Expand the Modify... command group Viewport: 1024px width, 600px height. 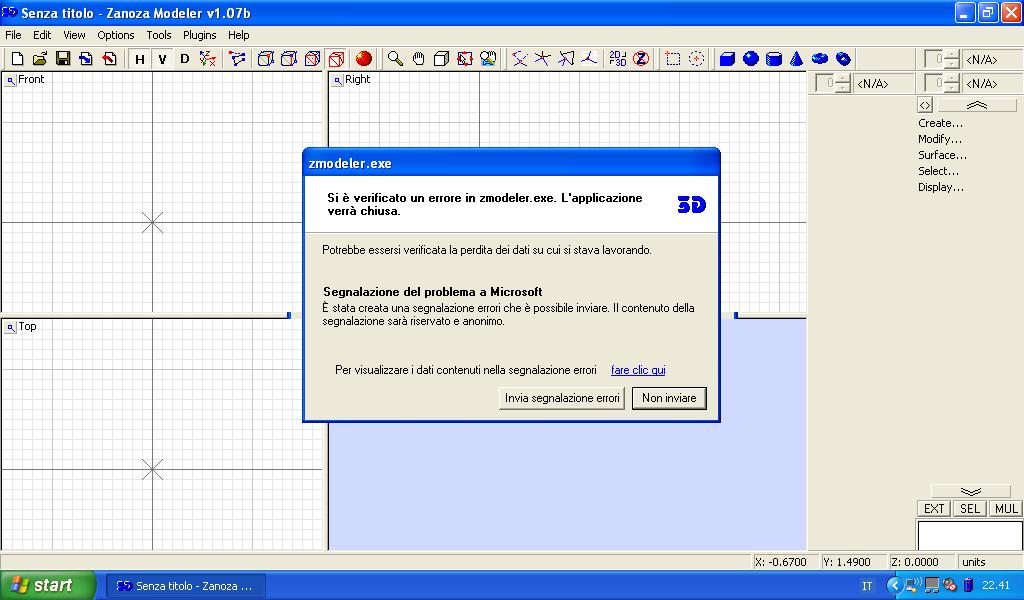[x=940, y=139]
